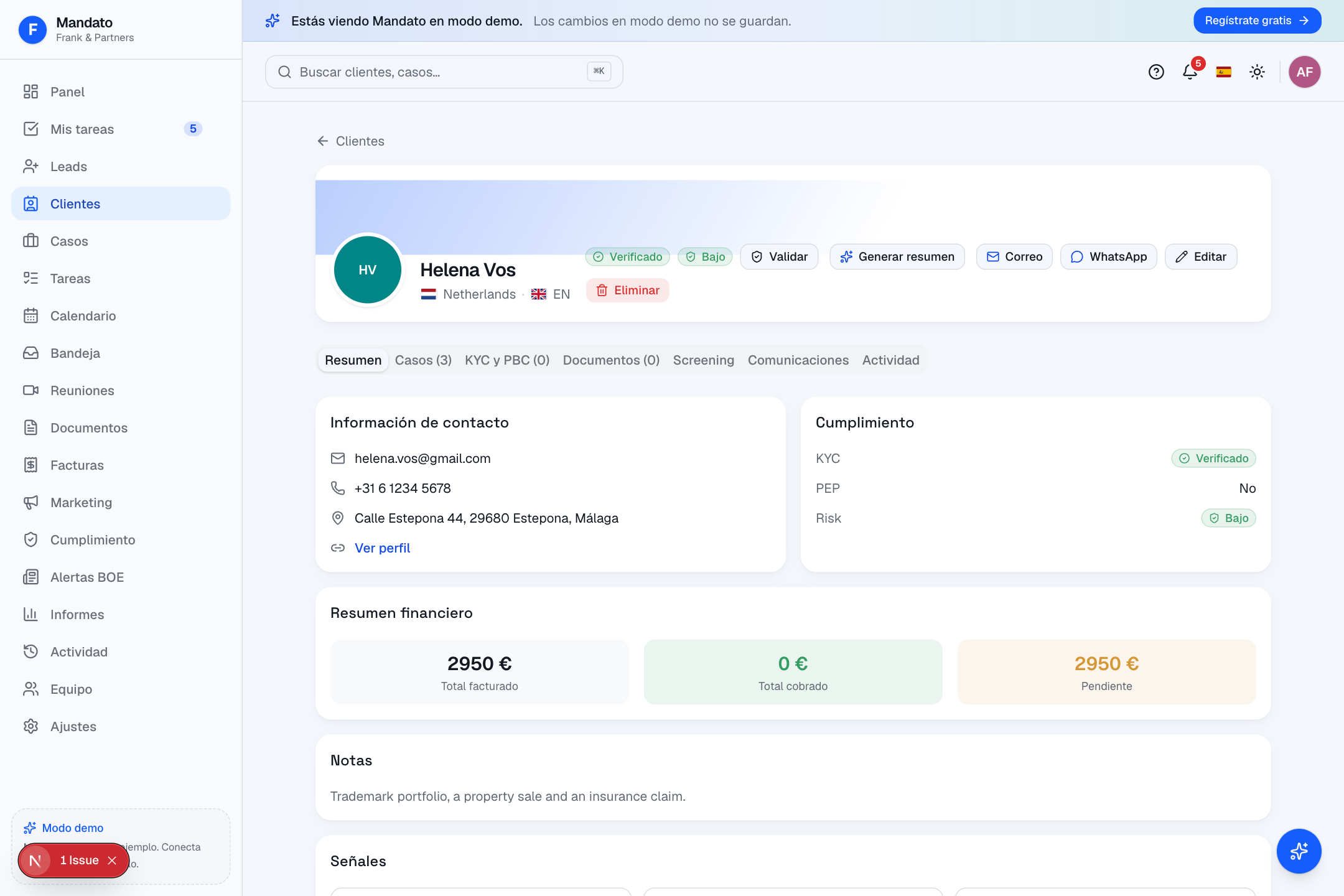Switch to Comunicaciones tab

[x=798, y=360]
